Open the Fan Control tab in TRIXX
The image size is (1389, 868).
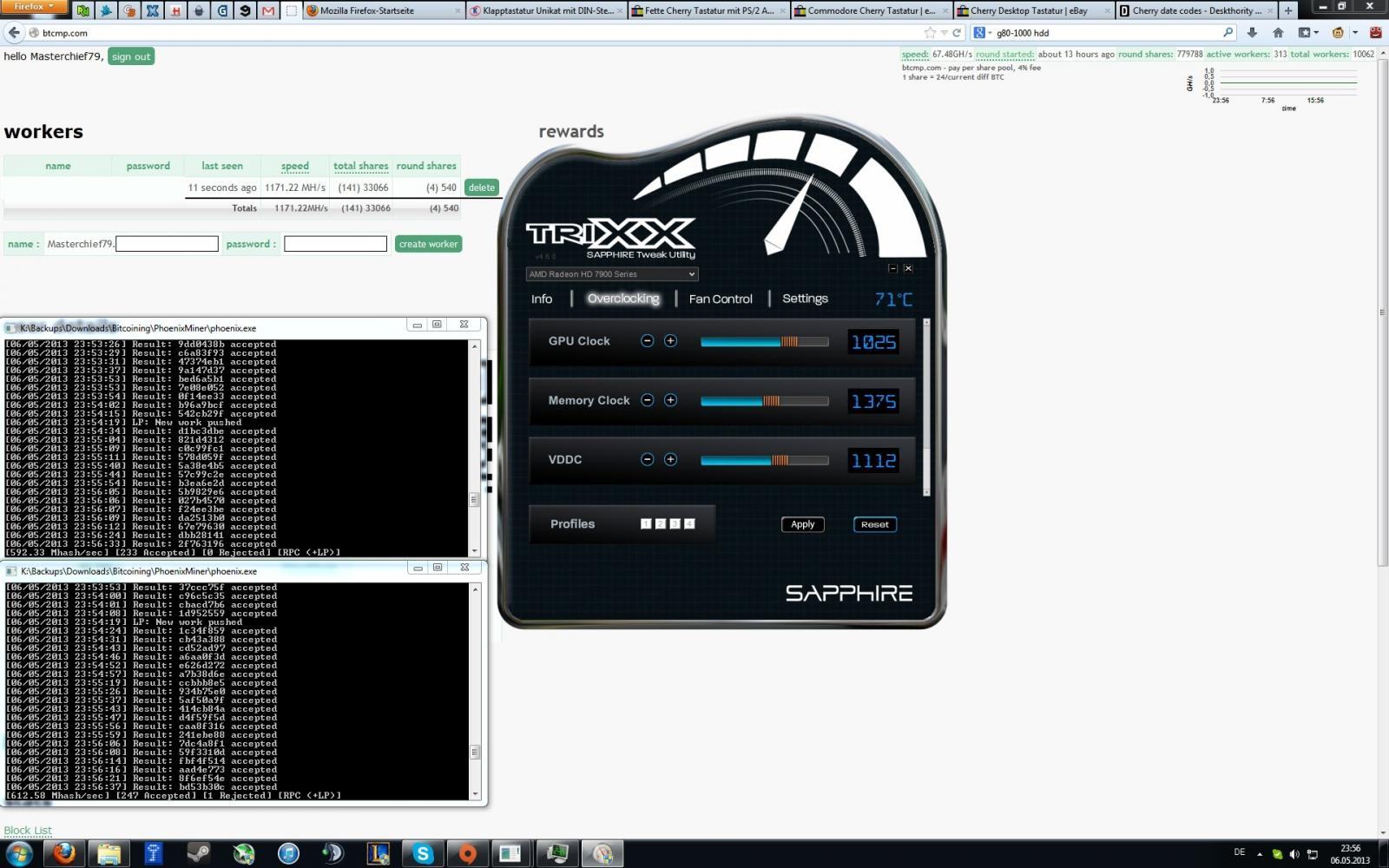(721, 299)
